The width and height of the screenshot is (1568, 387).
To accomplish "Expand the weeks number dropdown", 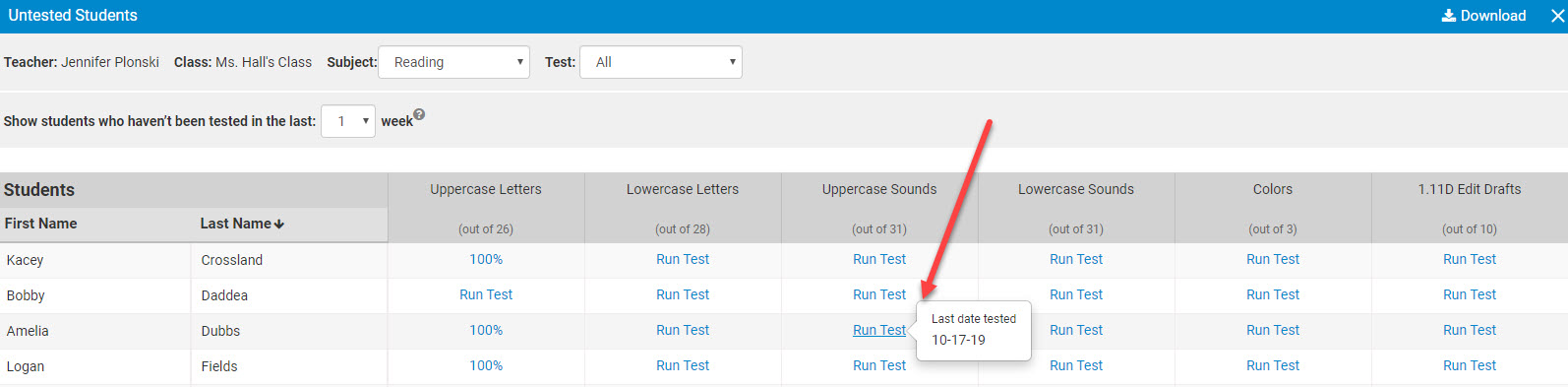I will click(348, 121).
